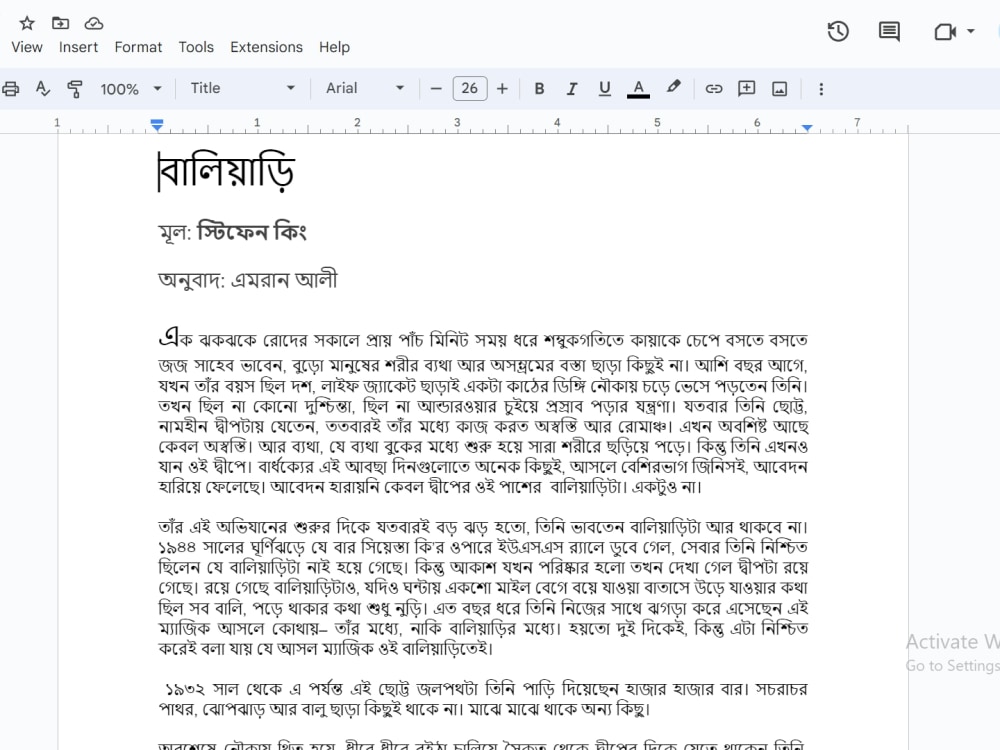Click the author line স্টিফেন কিং
This screenshot has width=1000, height=750.
tap(252, 231)
